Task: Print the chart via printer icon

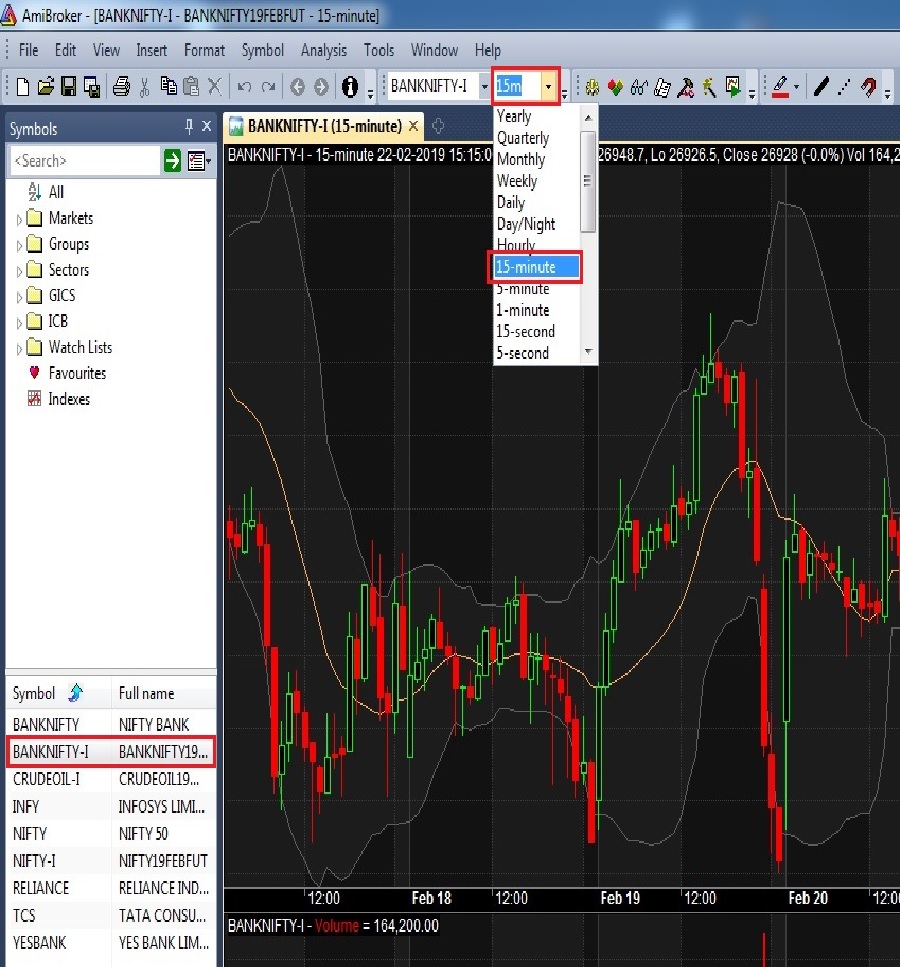Action: click(122, 87)
